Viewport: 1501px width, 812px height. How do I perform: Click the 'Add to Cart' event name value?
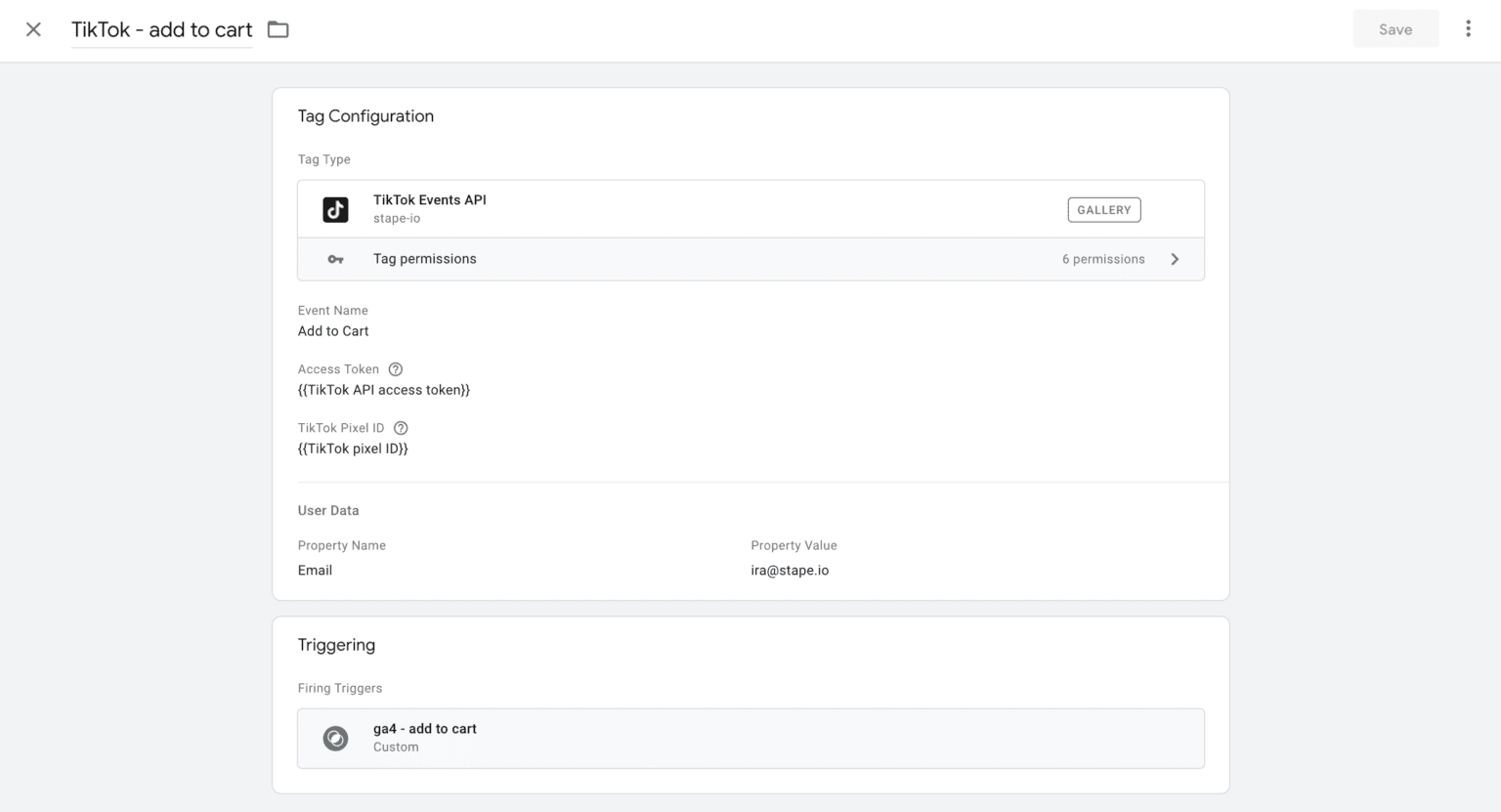(333, 331)
